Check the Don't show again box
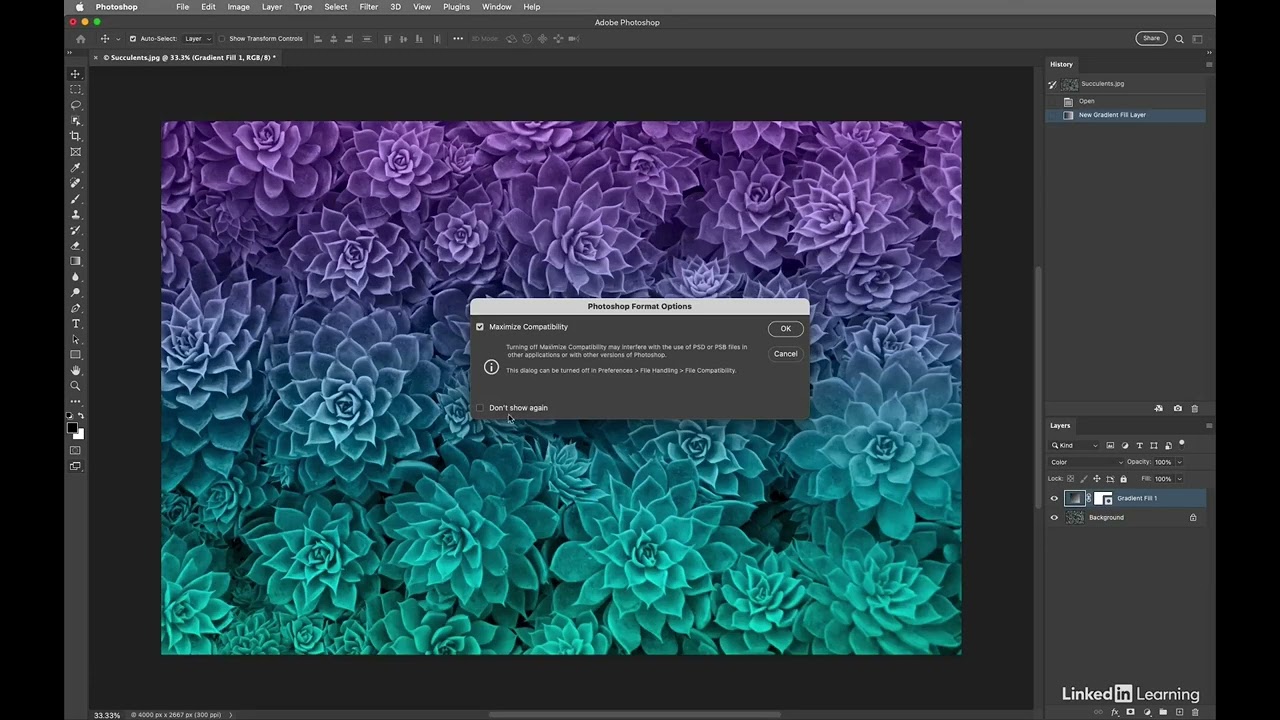The height and width of the screenshot is (720, 1280). click(x=480, y=408)
